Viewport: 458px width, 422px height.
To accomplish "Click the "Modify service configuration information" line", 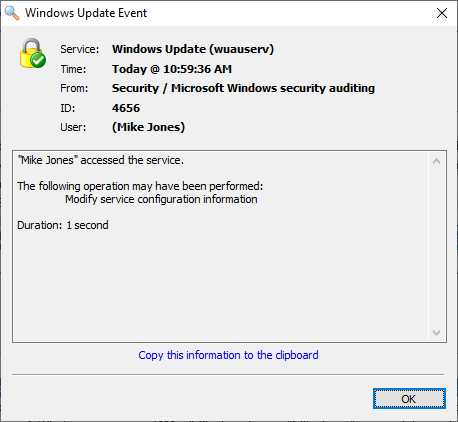I will click(x=161, y=199).
